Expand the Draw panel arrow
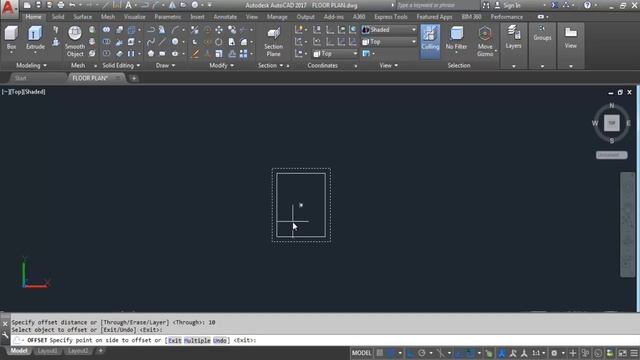Viewport: 640px width, 360px height. (x=173, y=66)
